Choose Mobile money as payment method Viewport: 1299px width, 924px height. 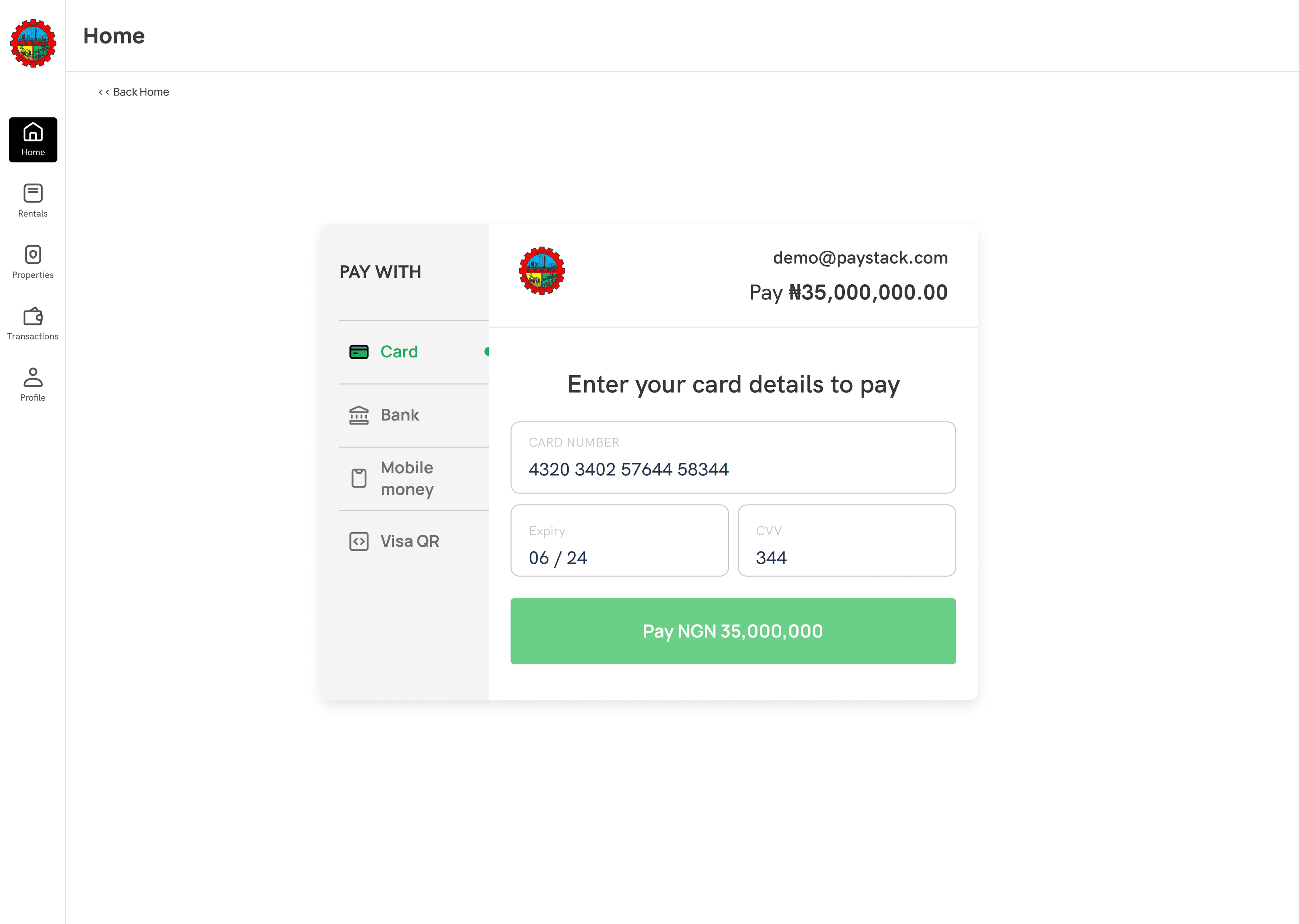point(407,478)
